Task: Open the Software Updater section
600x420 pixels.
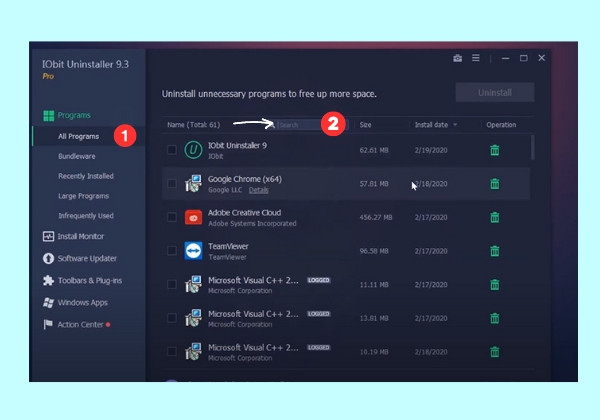Action: 87,259
